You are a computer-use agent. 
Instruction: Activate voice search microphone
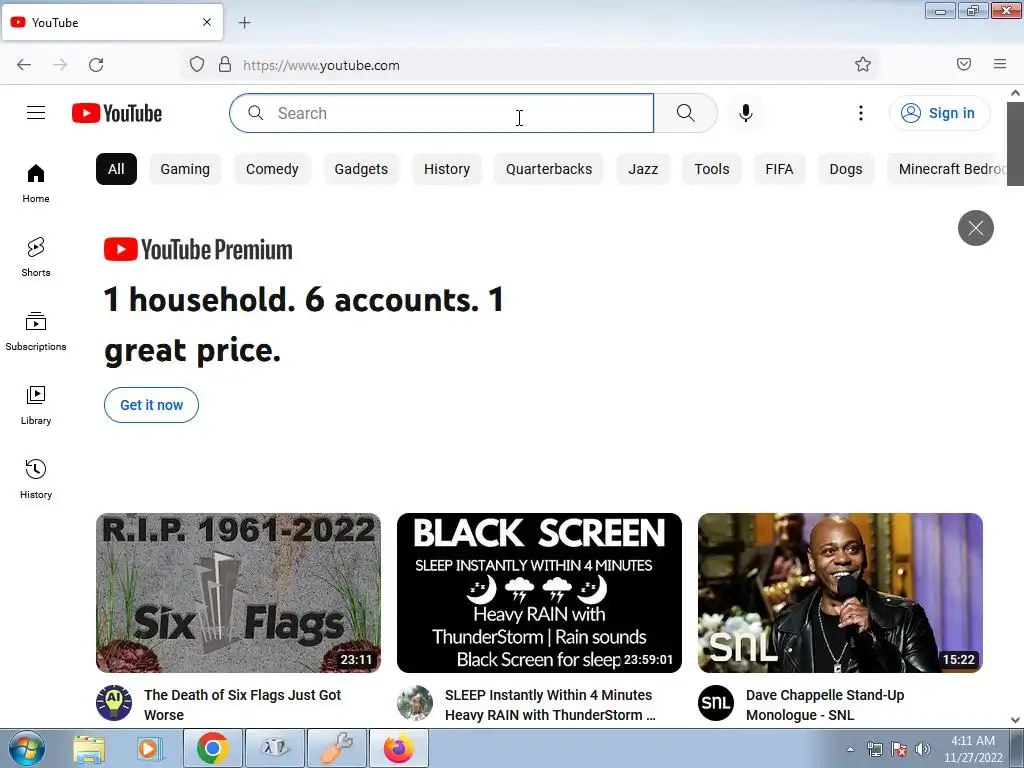point(745,113)
